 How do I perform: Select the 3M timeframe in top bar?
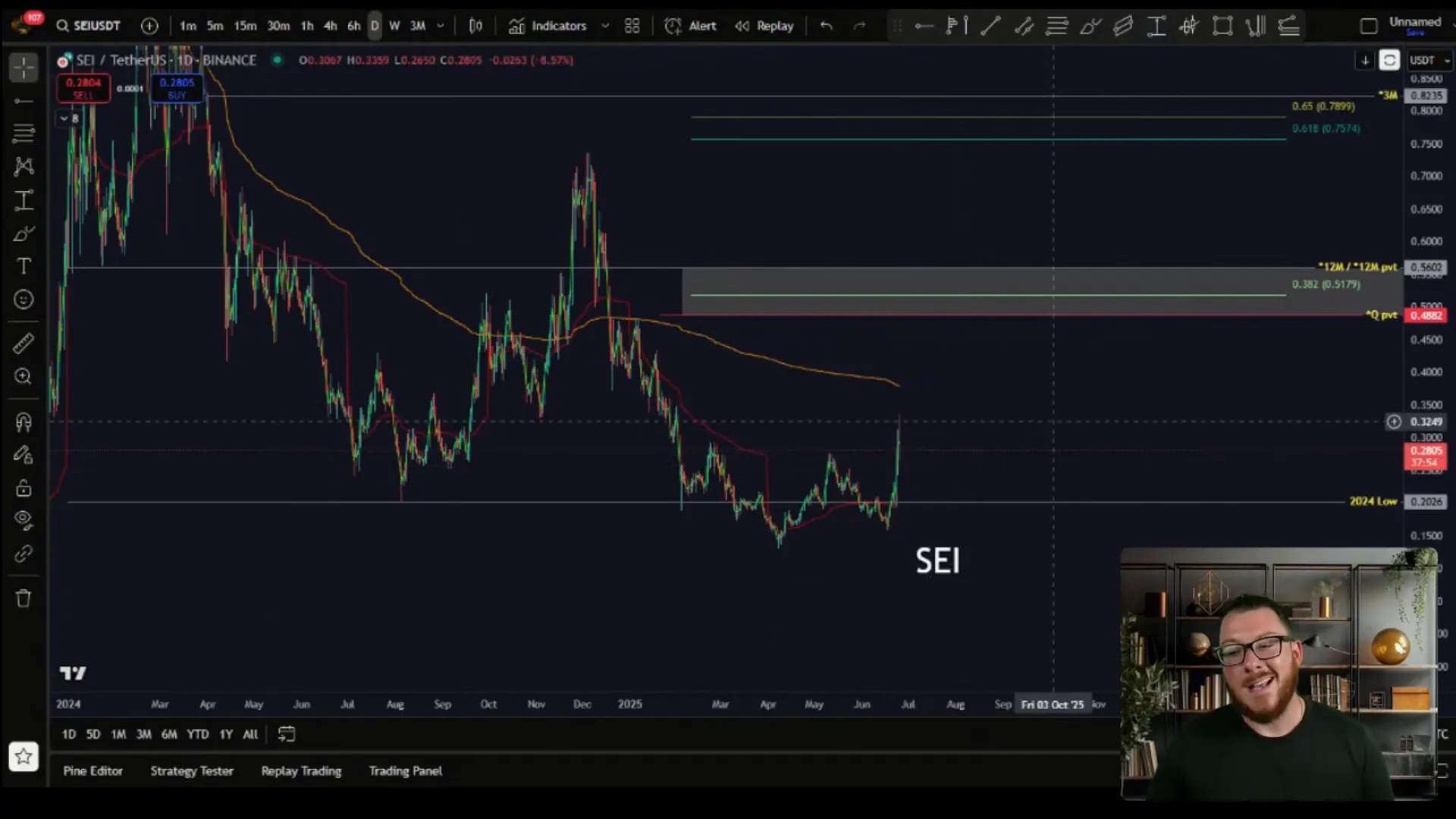(418, 26)
